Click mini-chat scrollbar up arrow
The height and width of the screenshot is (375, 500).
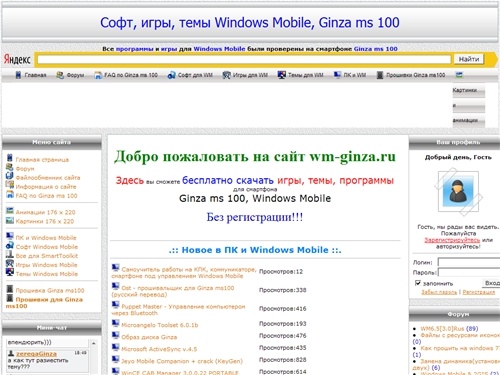pos(94,343)
